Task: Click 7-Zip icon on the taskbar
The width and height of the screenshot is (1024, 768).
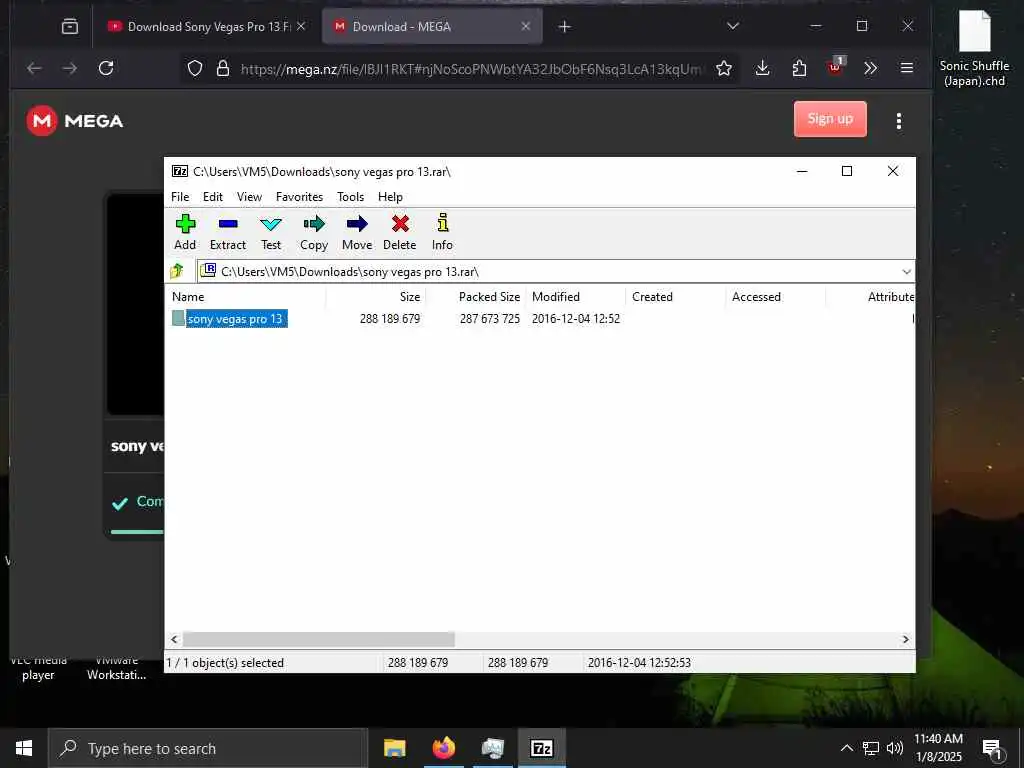Action: coord(542,748)
